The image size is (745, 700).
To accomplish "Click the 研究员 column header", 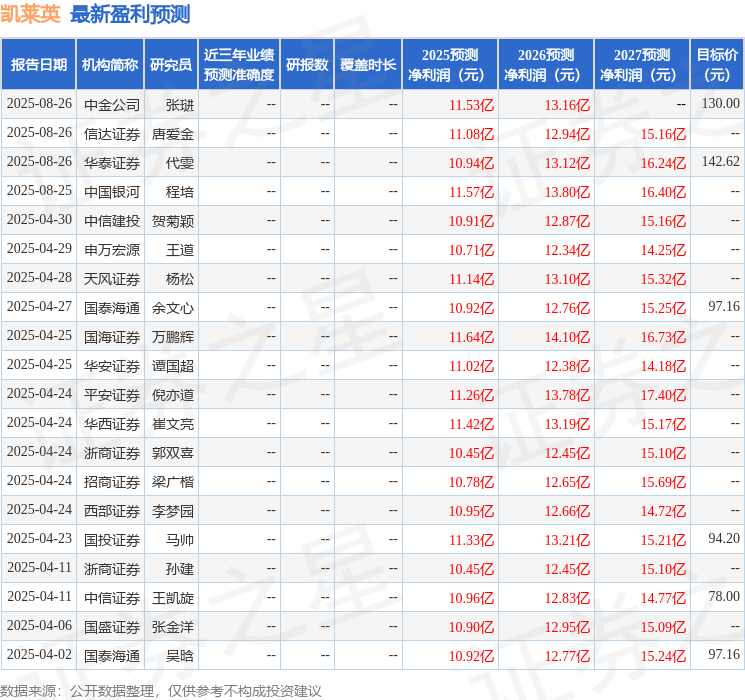I will click(x=171, y=65).
